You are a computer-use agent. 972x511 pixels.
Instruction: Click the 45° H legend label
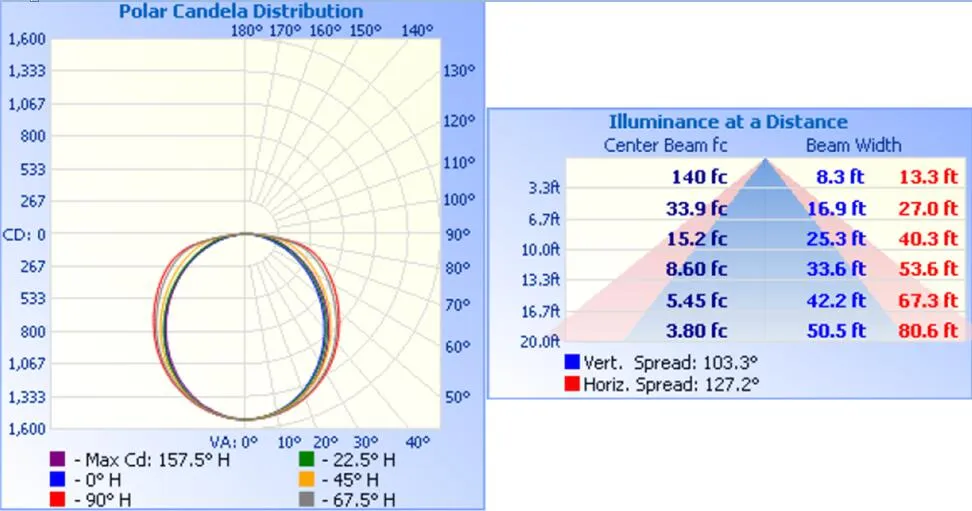point(351,479)
